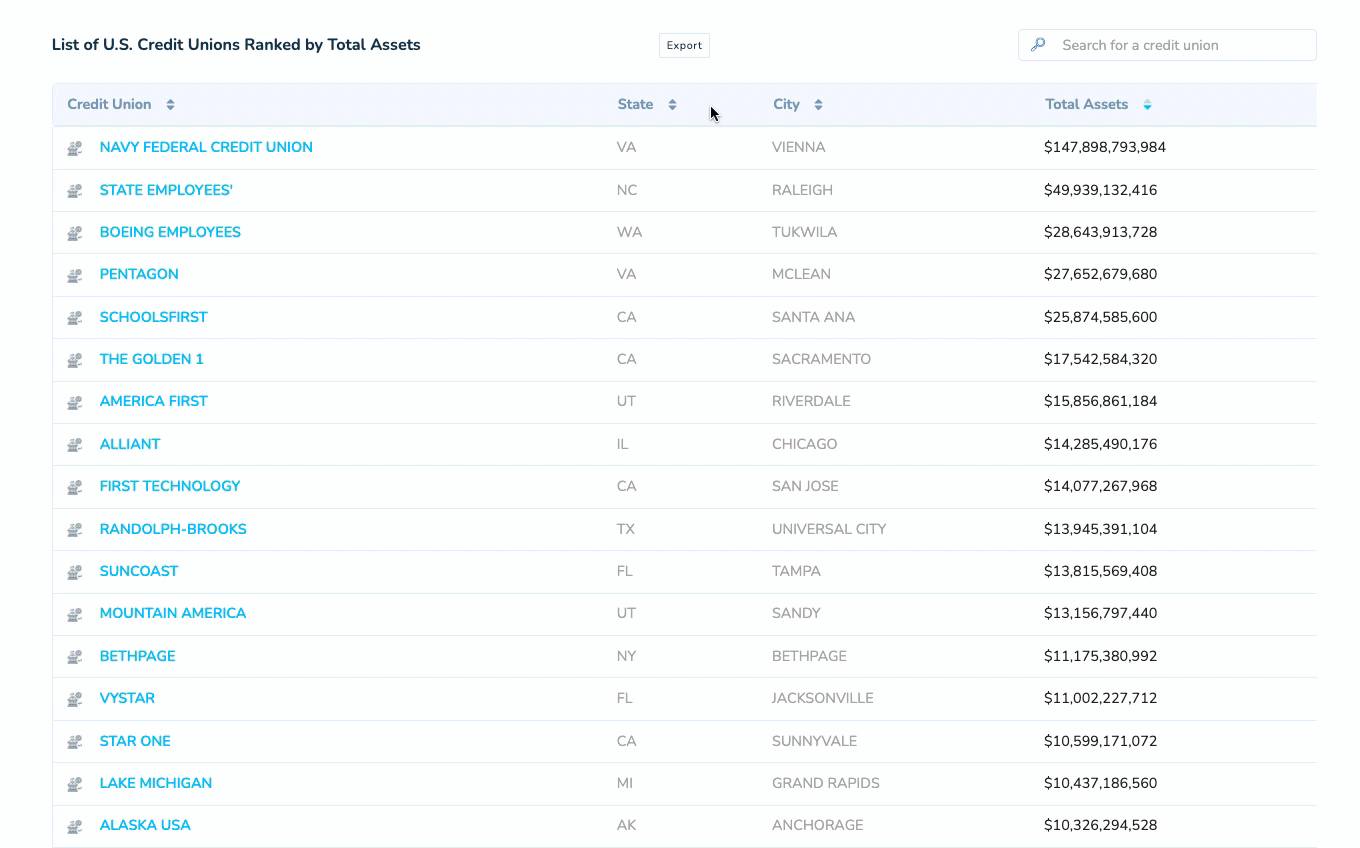The image size is (1360, 848).
Task: Click the icon beside STAR ONE
Action: (x=75, y=742)
